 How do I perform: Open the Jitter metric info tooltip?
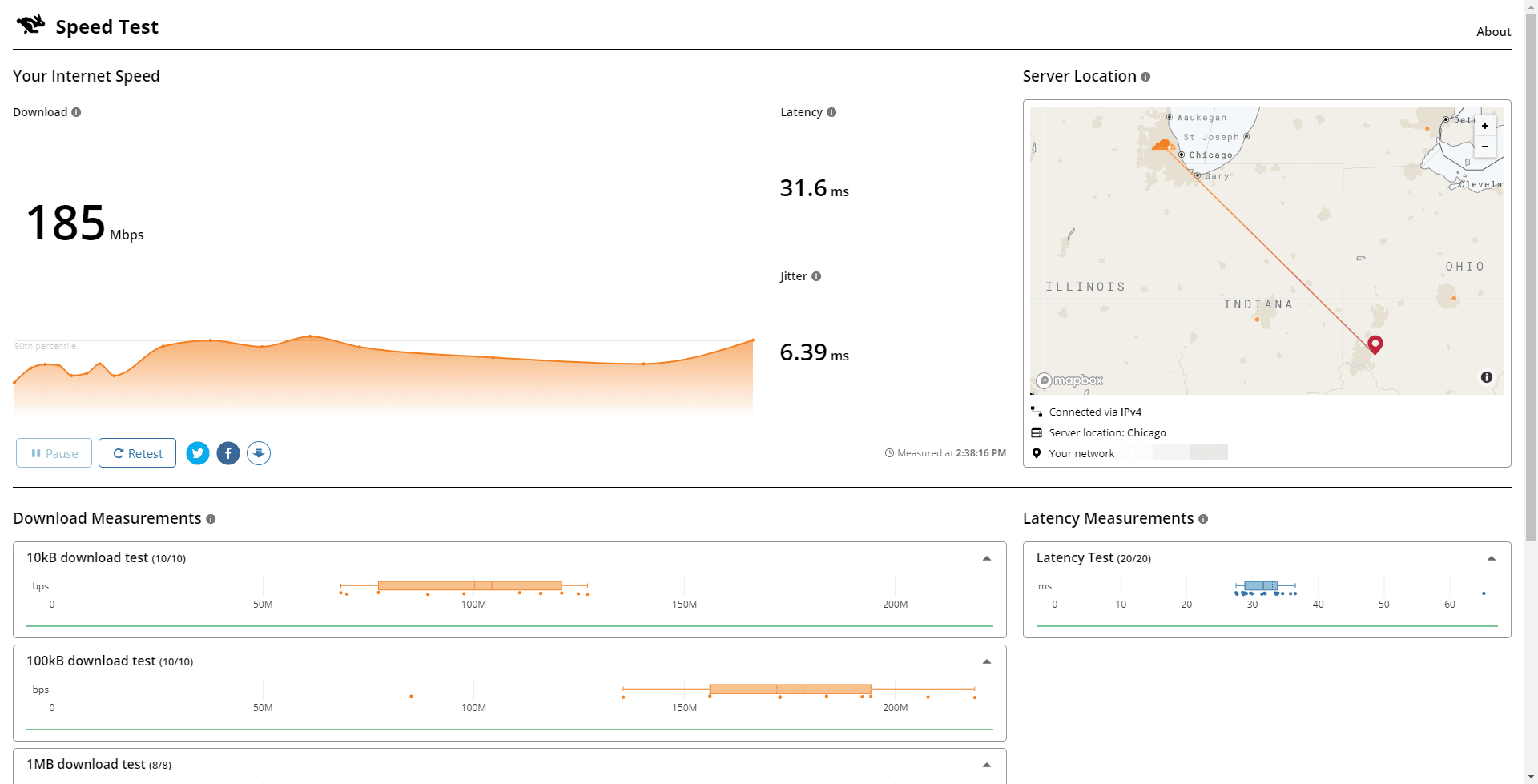coord(816,275)
